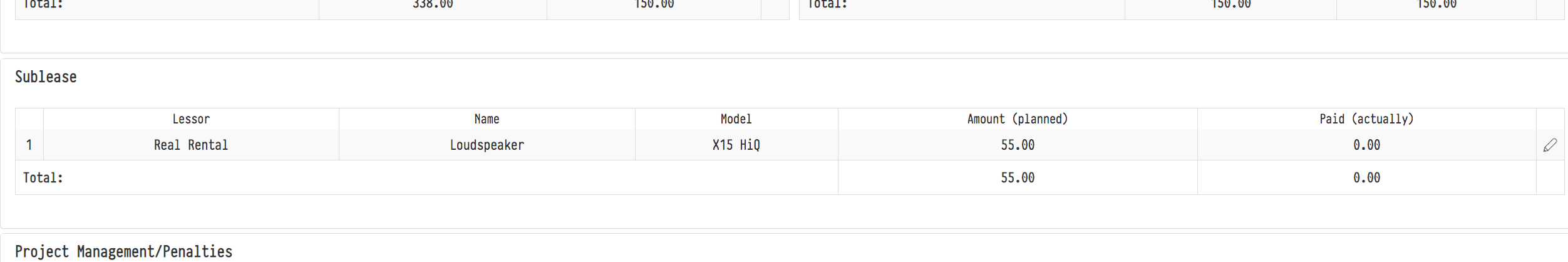1568x262 pixels.
Task: Click the 0.00 value in Sublease Total row
Action: click(x=1366, y=178)
